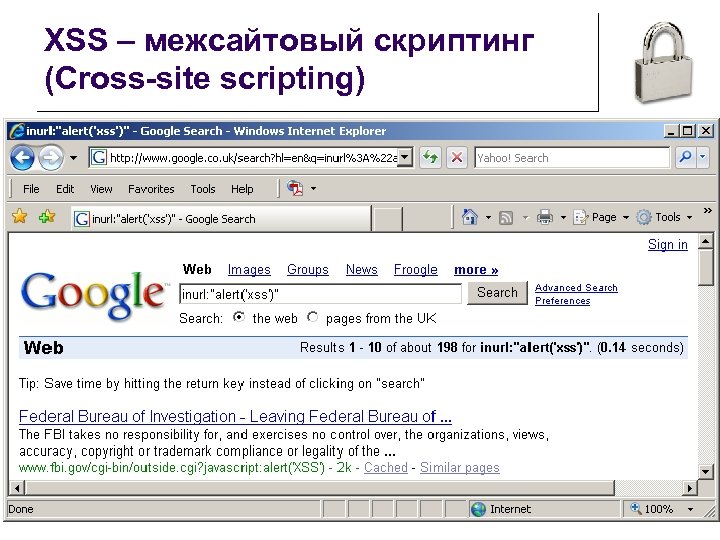The width and height of the screenshot is (720, 540).
Task: Click the Add to Favorites icon
Action: click(47, 216)
